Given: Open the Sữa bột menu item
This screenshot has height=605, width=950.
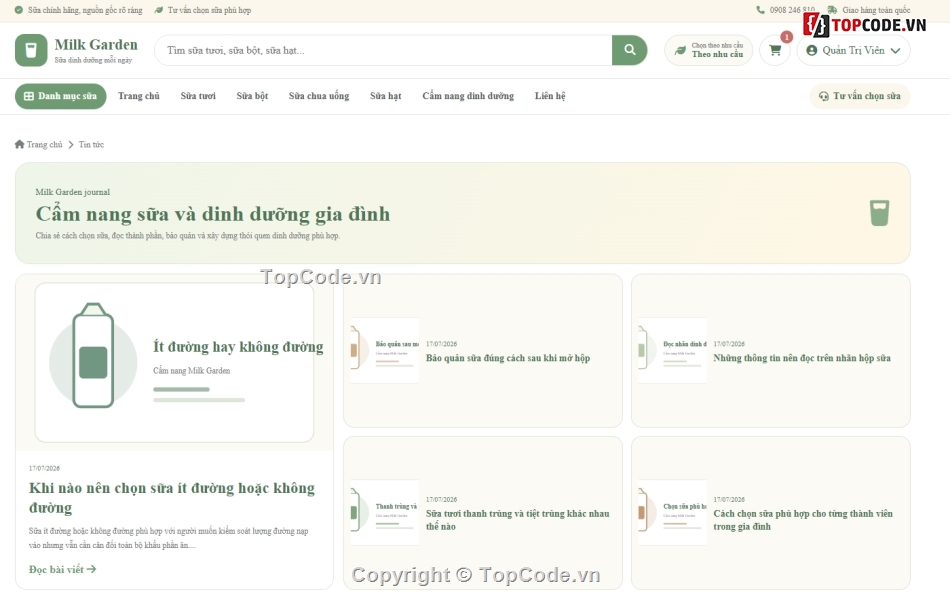Looking at the screenshot, I should pos(252,96).
